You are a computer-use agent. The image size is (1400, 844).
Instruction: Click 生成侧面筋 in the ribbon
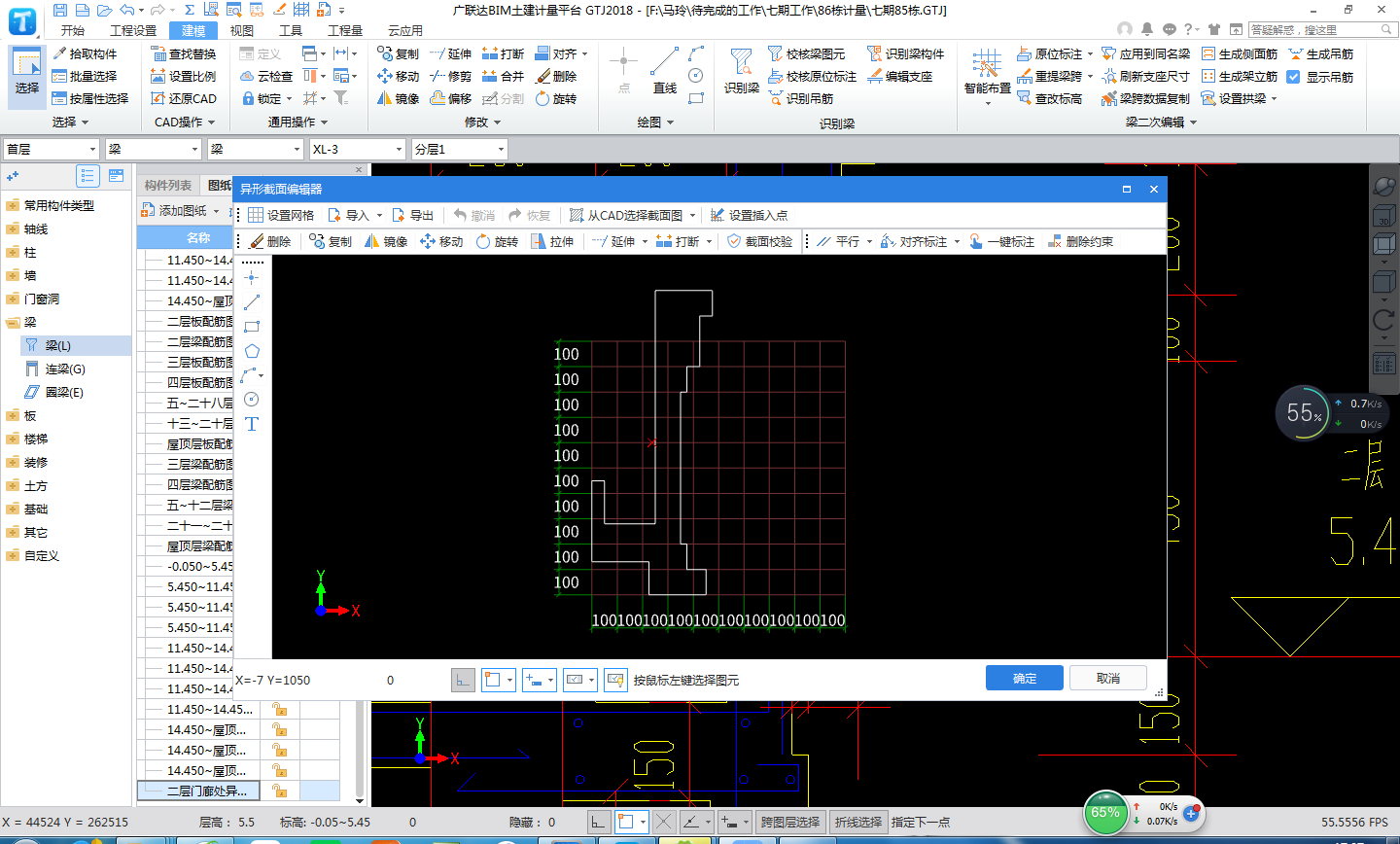point(1240,53)
